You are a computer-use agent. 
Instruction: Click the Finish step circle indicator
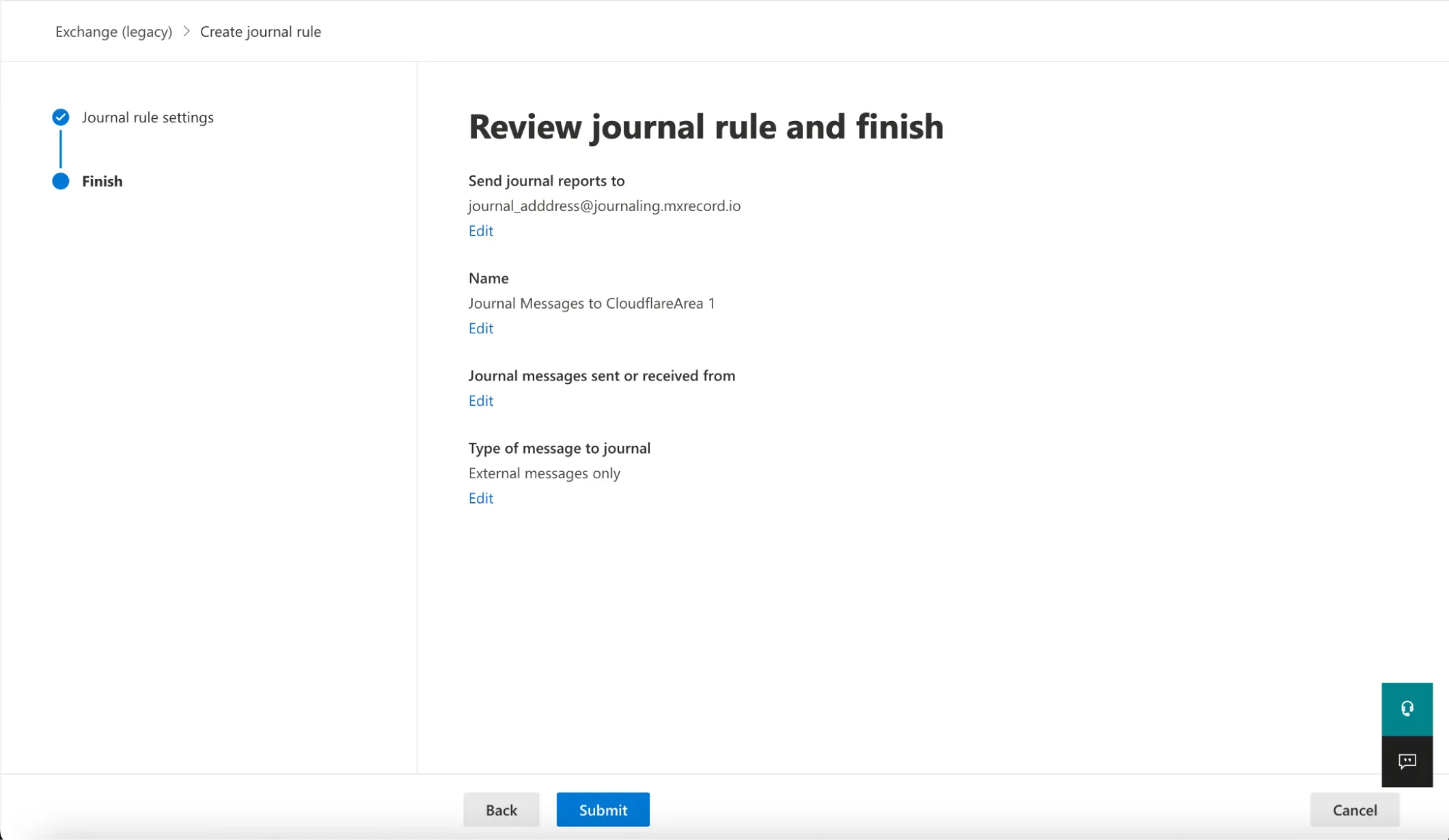point(60,181)
